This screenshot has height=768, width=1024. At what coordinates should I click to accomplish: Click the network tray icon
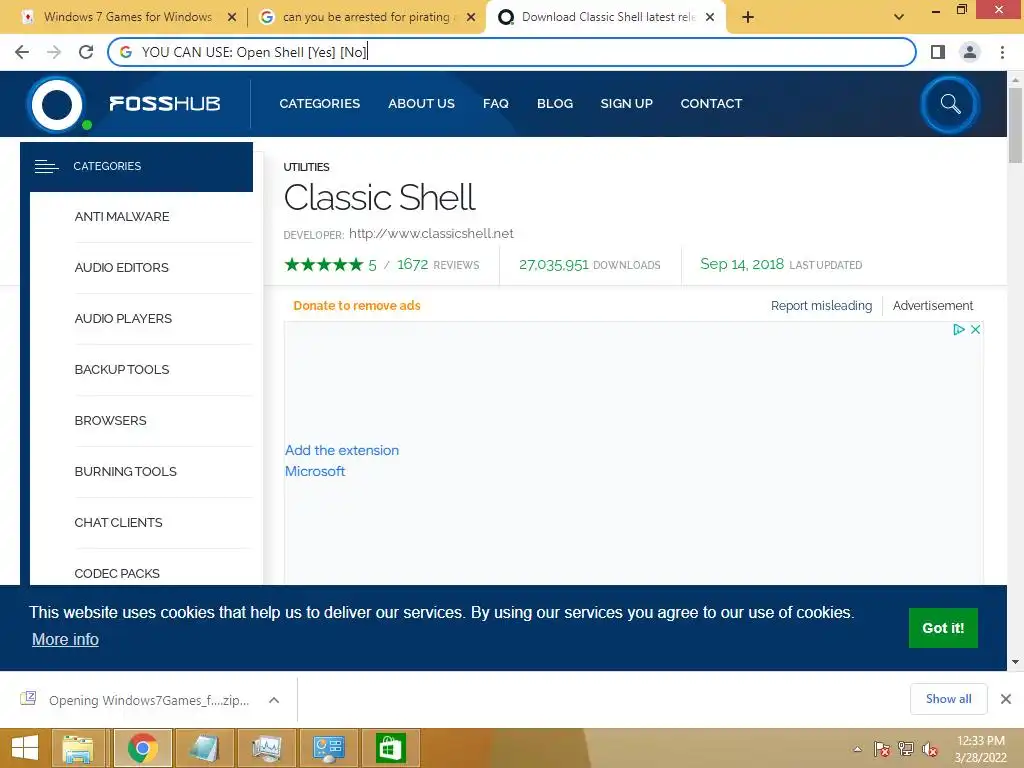click(905, 749)
